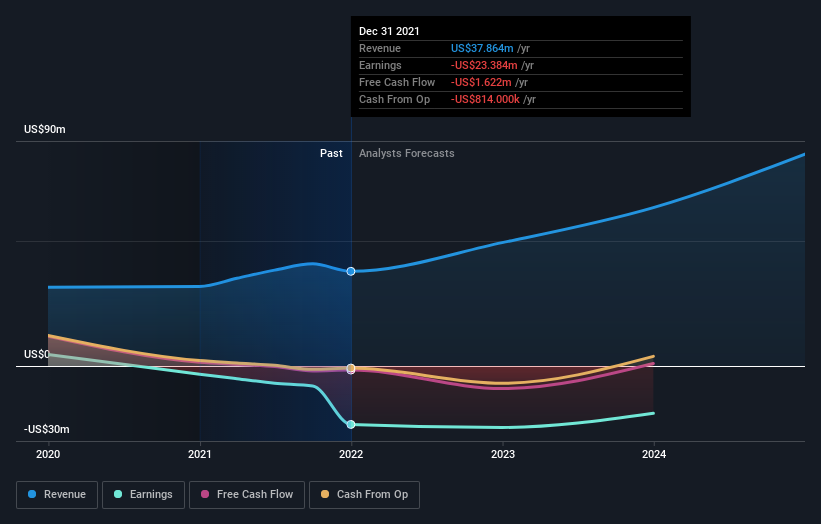Click the US$0 y-axis label
The width and height of the screenshot is (821, 524).
point(37,354)
